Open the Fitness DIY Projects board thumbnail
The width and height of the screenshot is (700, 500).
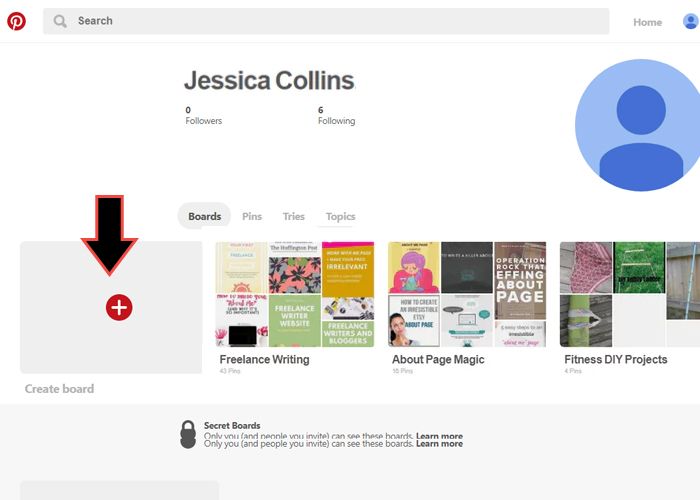[x=630, y=294]
